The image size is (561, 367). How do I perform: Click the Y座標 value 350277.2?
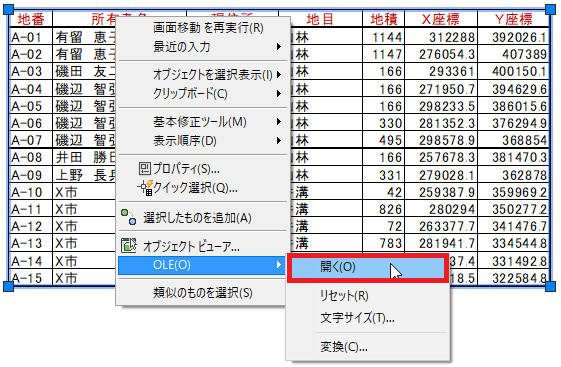519,209
